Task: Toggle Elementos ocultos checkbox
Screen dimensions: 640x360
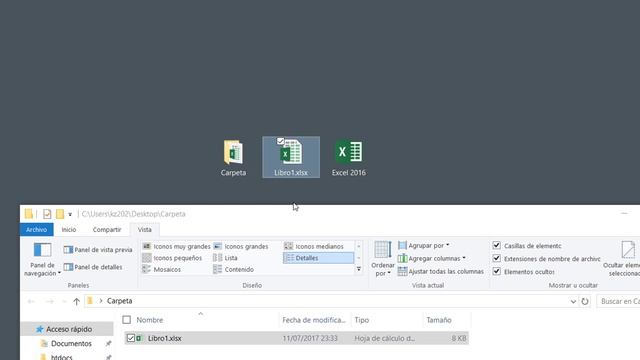Action: 496,271
